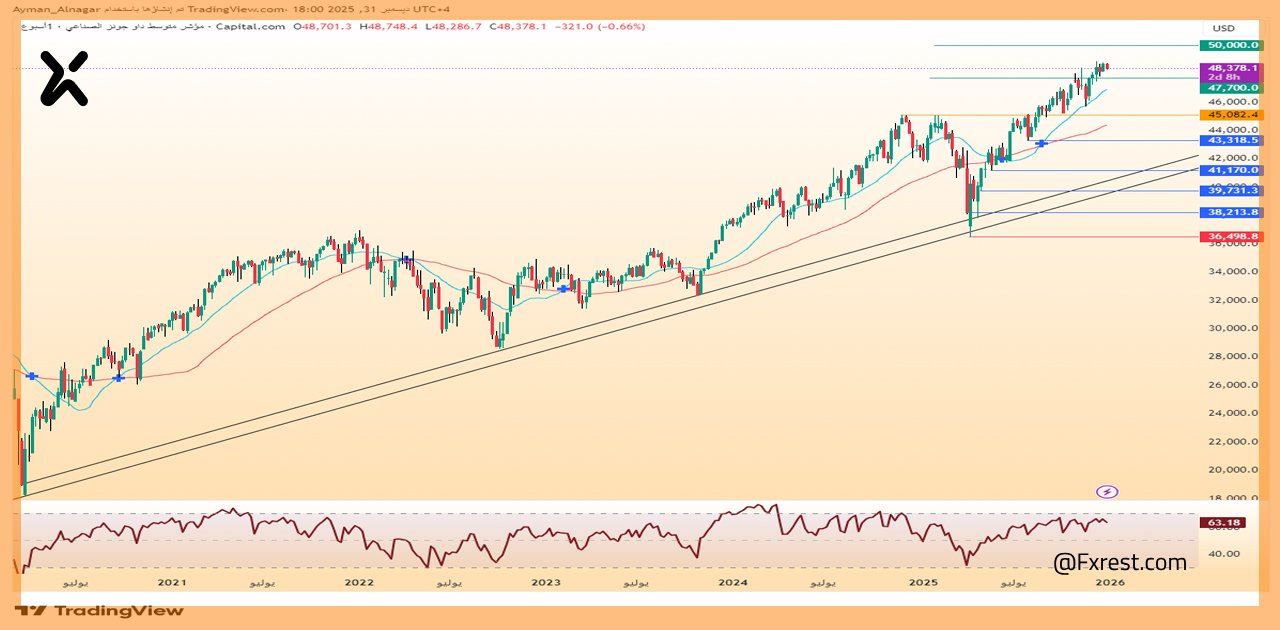
Task: Select the green 47,700.0 price label
Action: [x=1232, y=88]
